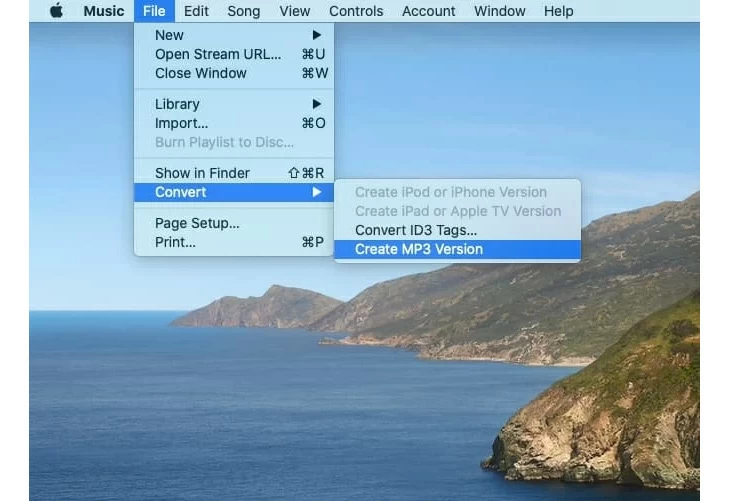Open Page Setup… dialog
Image resolution: width=729 pixels, height=501 pixels.
point(234,223)
